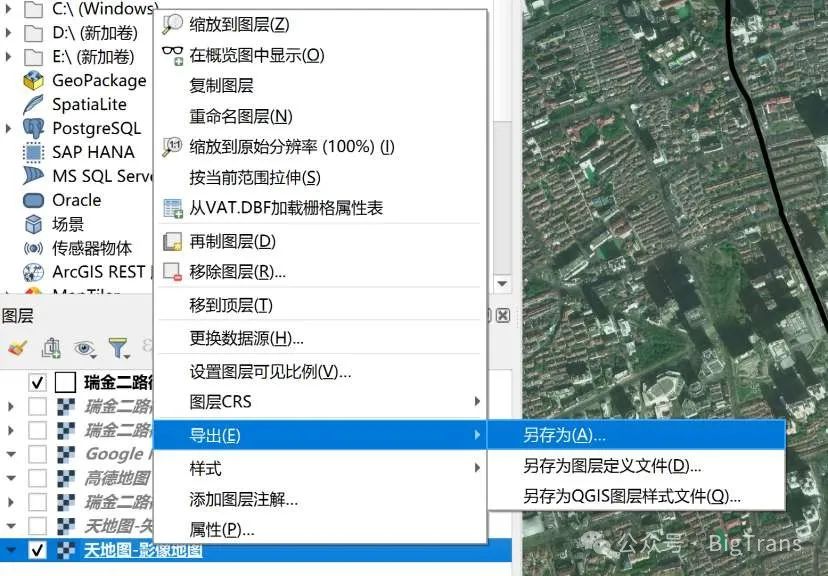The image size is (828, 576).
Task: Click the glasses icon for 在概览图中显示
Action: tap(172, 55)
